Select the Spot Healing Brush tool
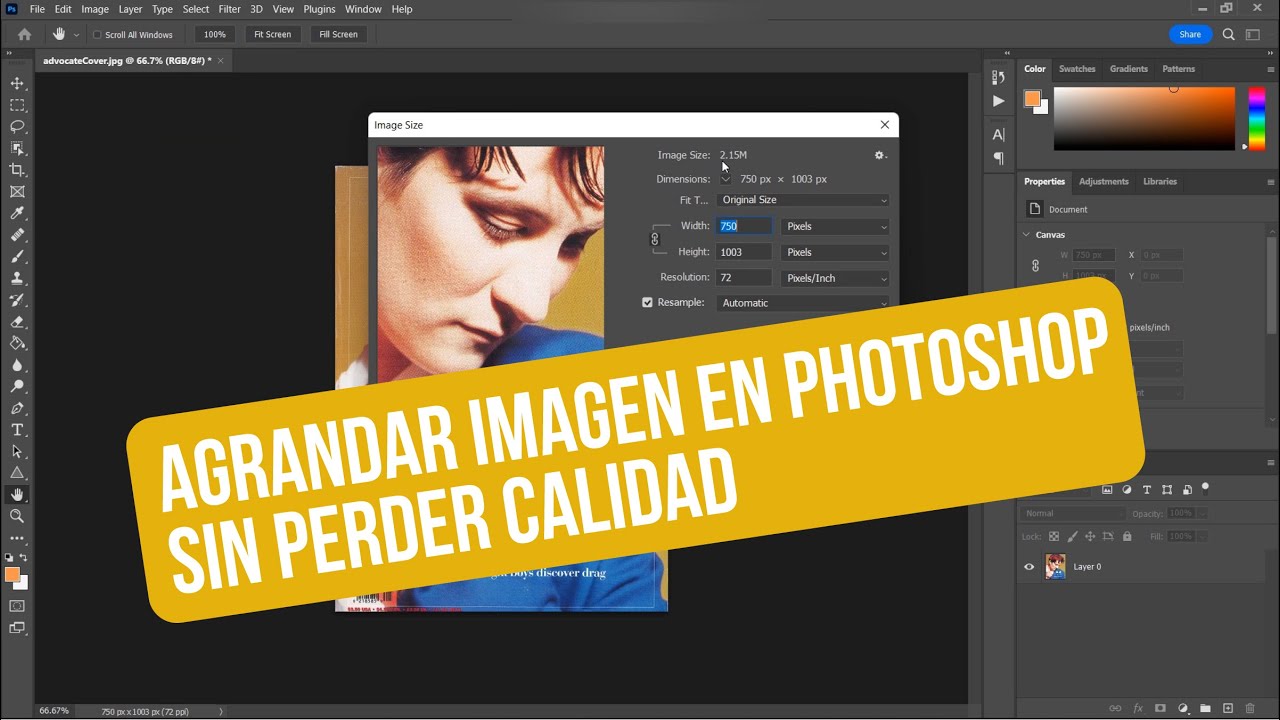Image resolution: width=1280 pixels, height=720 pixels. (17, 235)
